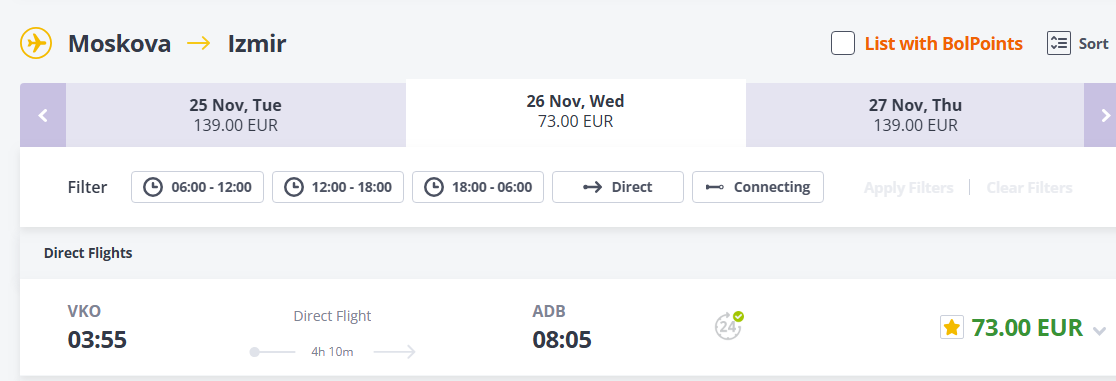
Task: Click the yellow airplane icon beside Moskova
Action: click(36, 44)
